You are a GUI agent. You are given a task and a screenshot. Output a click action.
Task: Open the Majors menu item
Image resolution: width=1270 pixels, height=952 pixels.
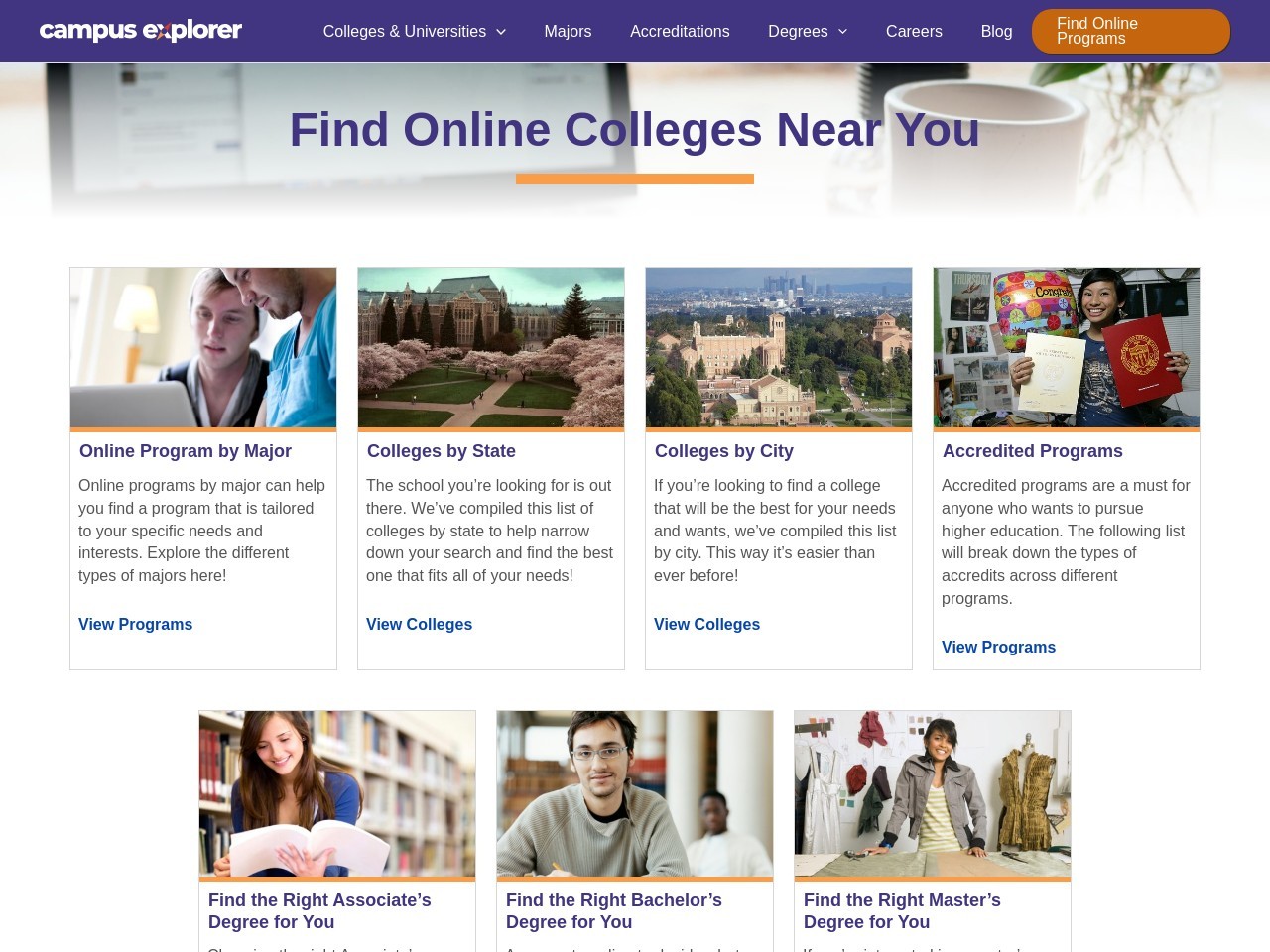[568, 31]
